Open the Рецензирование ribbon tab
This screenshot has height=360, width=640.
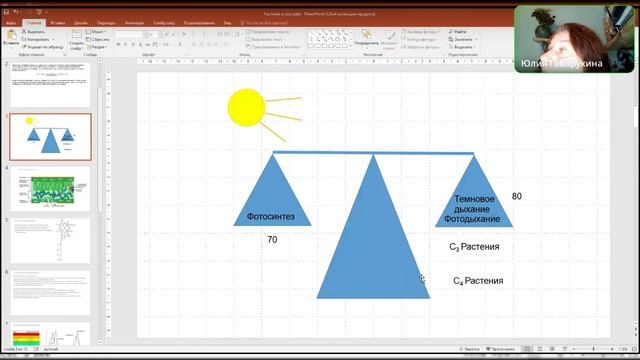click(x=199, y=23)
